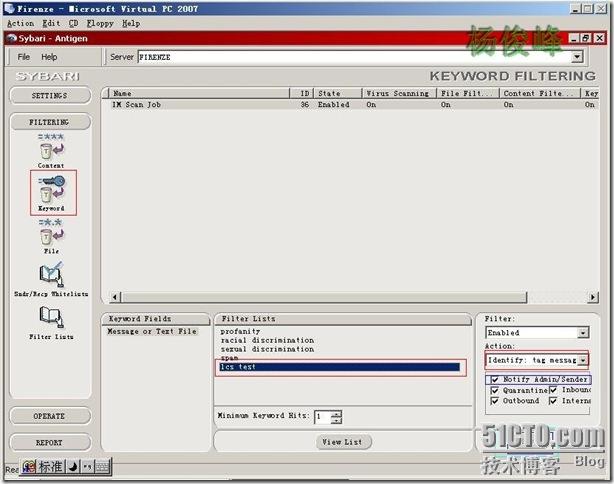Viewport: 614px width, 484px height.
Task: Click the Sybari Antigen title icon
Action: [x=12, y=38]
